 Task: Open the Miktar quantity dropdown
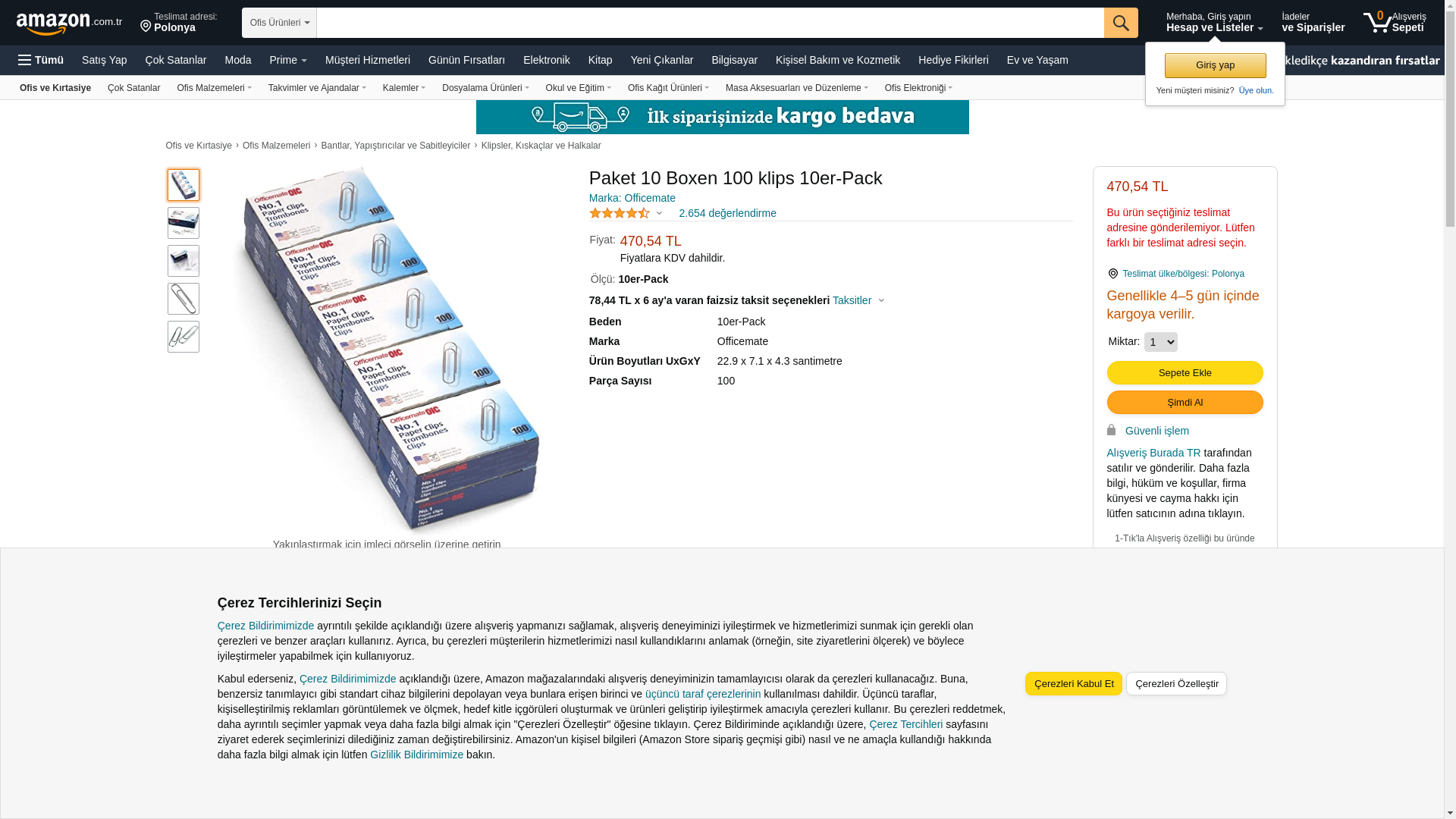(1160, 342)
